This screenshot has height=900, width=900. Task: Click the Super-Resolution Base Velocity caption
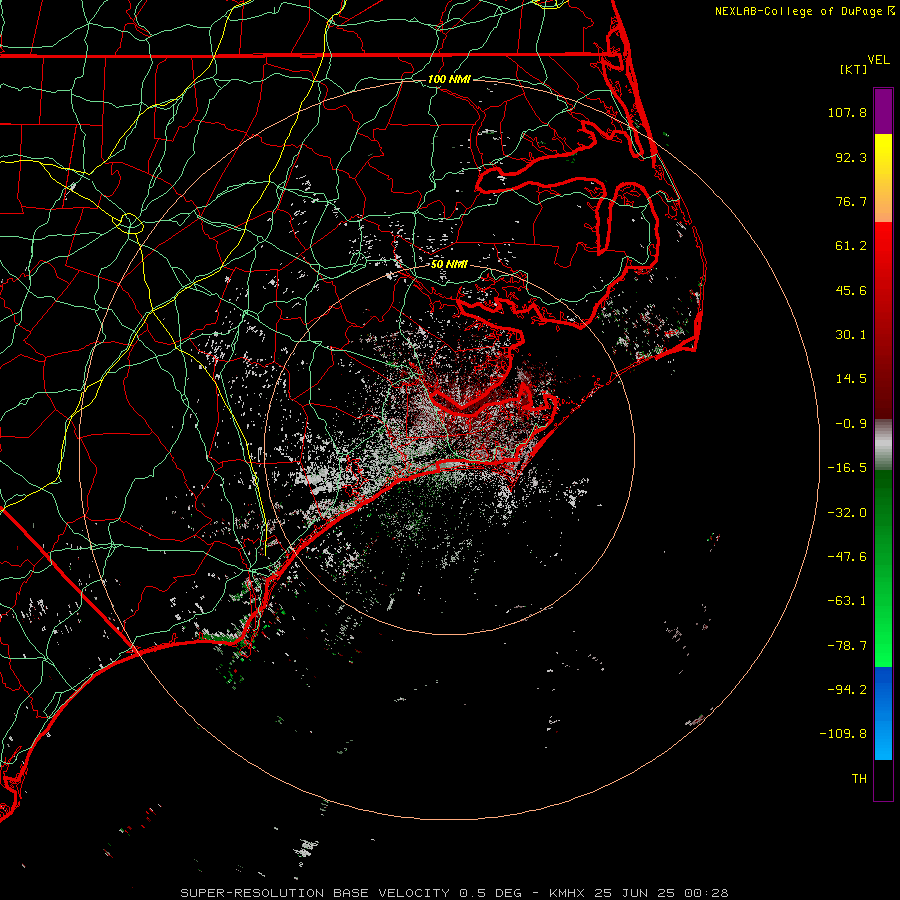click(454, 893)
